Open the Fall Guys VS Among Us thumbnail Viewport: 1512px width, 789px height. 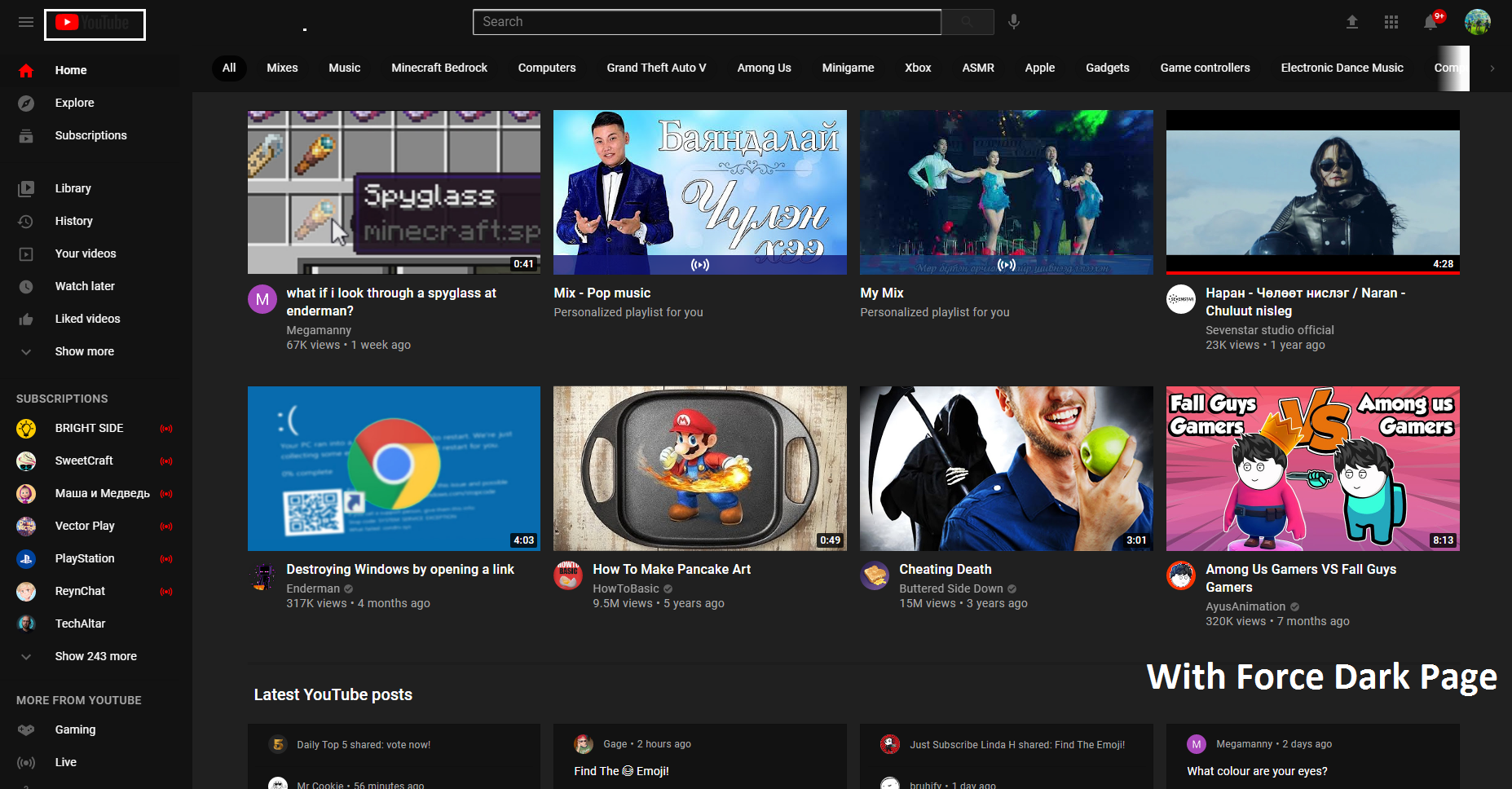click(1313, 469)
